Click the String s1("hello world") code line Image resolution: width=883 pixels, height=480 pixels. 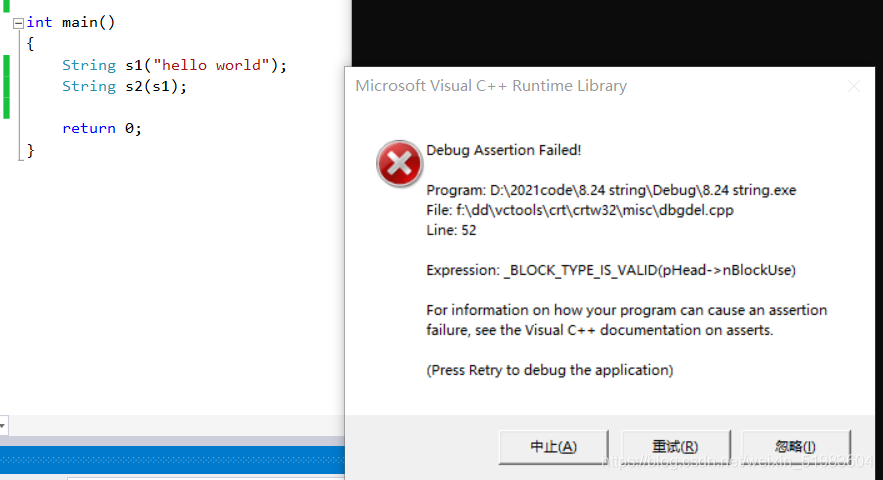pyautogui.click(x=174, y=65)
